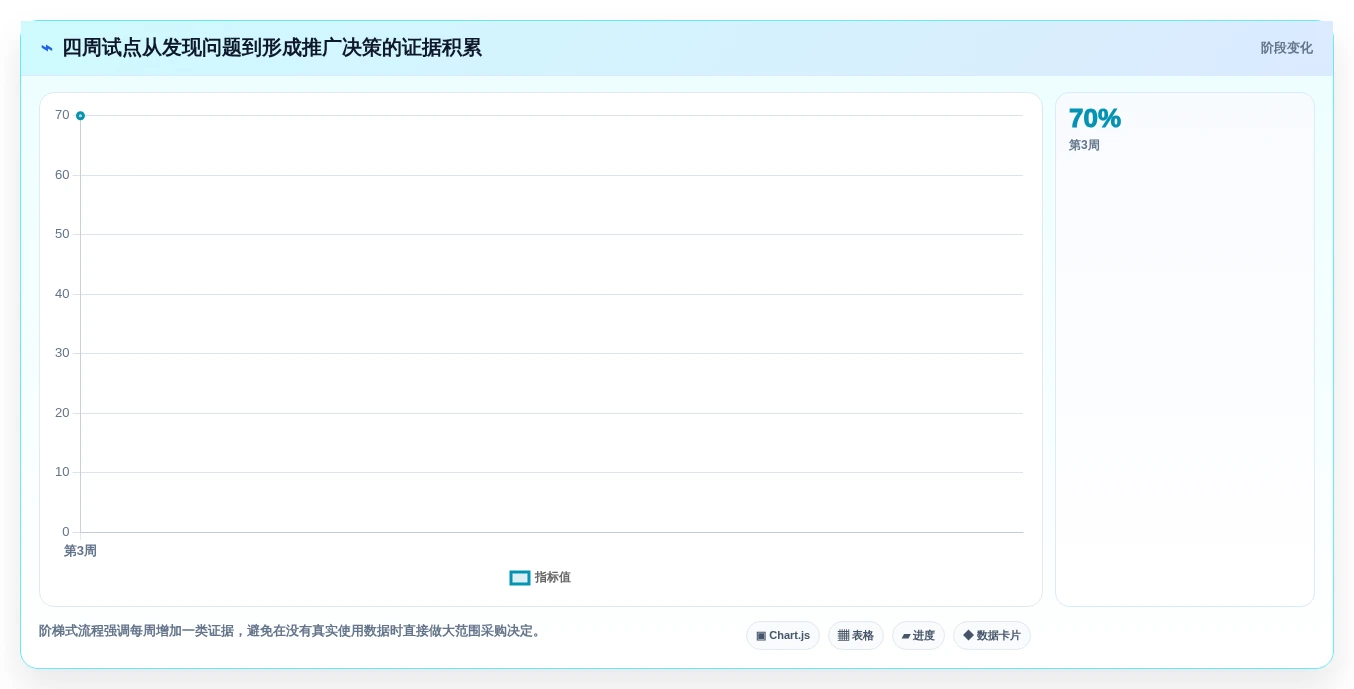Select the 数据卡片 tag
Screen dimensions: 1354x689
tap(992, 636)
